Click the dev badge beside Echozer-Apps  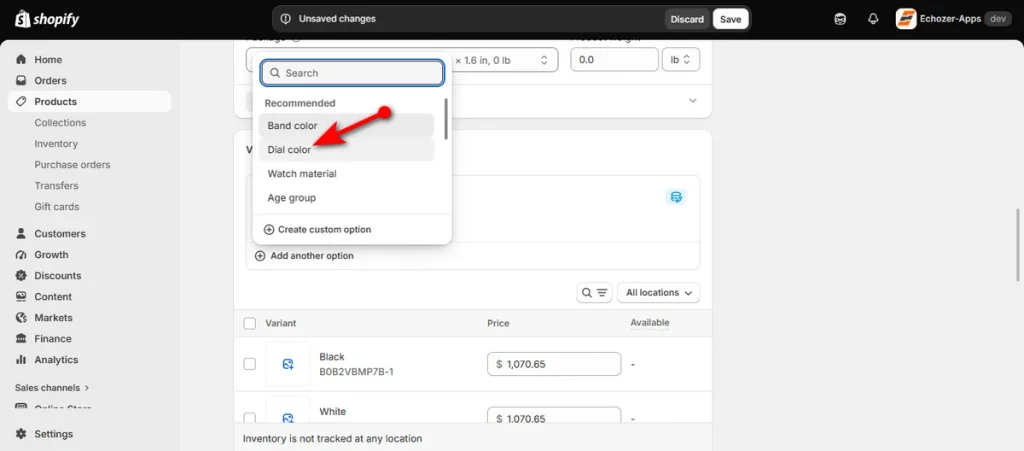tap(997, 19)
